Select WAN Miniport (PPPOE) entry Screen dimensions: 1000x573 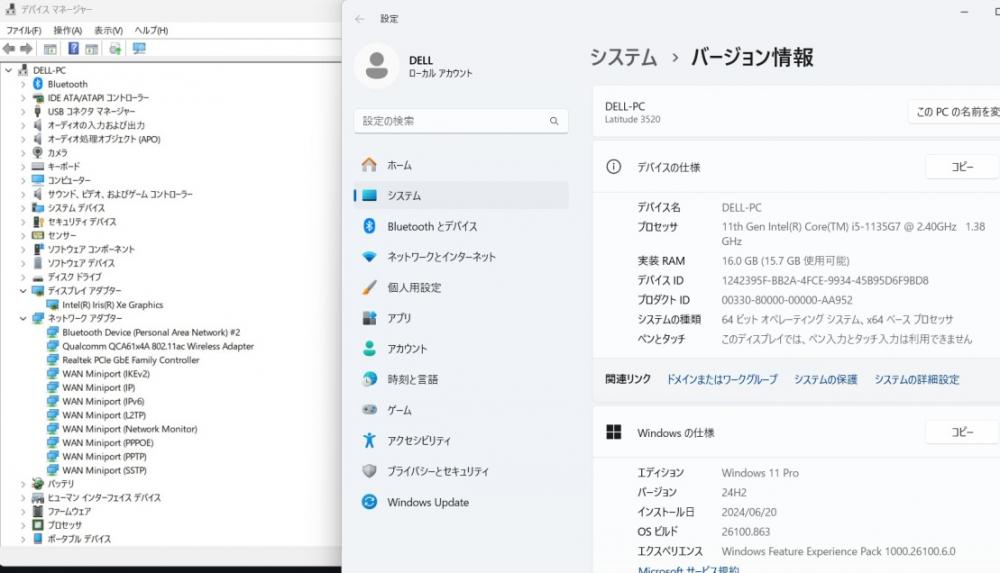tap(108, 443)
